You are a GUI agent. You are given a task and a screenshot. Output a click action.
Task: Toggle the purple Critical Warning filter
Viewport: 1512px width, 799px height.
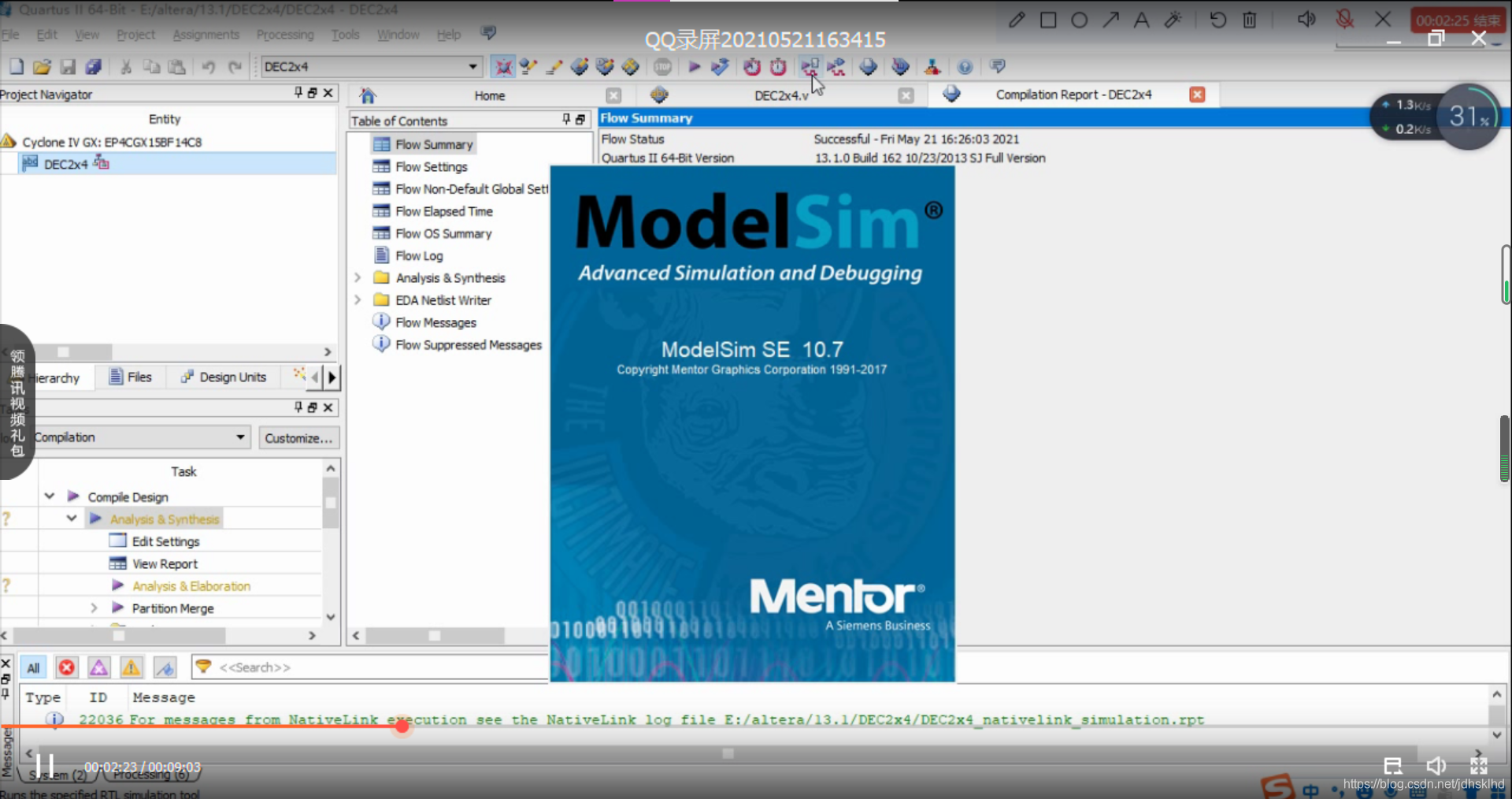(x=98, y=667)
